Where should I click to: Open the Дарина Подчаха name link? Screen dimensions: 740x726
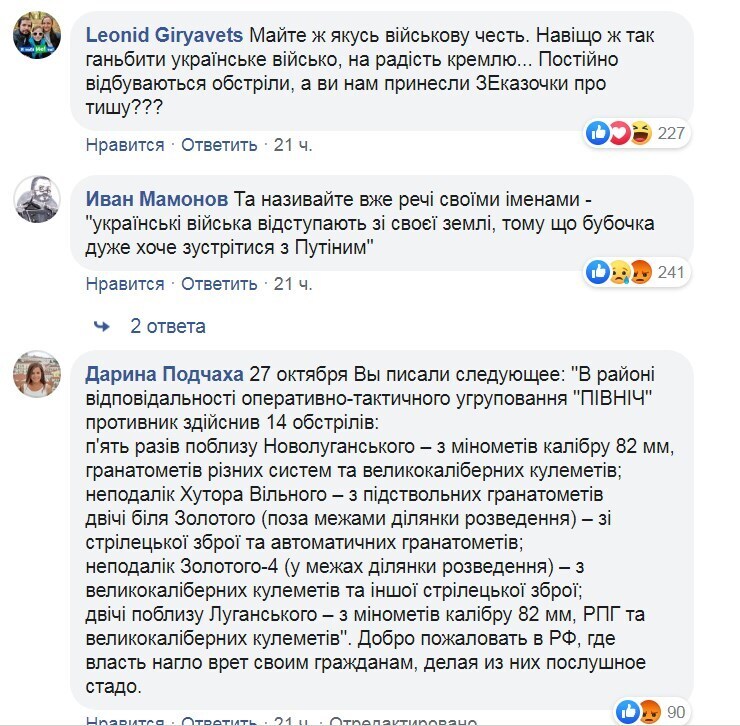[164, 373]
